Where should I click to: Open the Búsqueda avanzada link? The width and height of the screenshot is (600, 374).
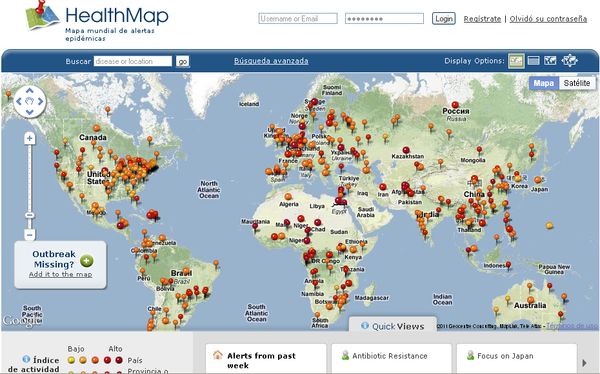pyautogui.click(x=271, y=60)
